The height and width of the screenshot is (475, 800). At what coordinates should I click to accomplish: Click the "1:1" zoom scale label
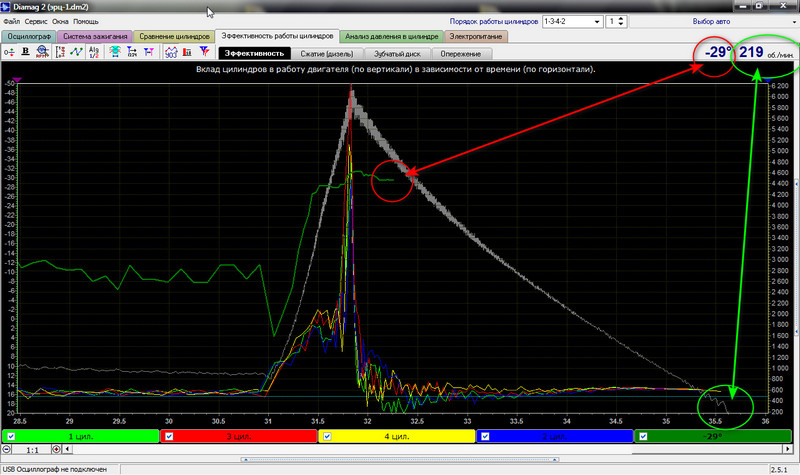tap(33, 450)
